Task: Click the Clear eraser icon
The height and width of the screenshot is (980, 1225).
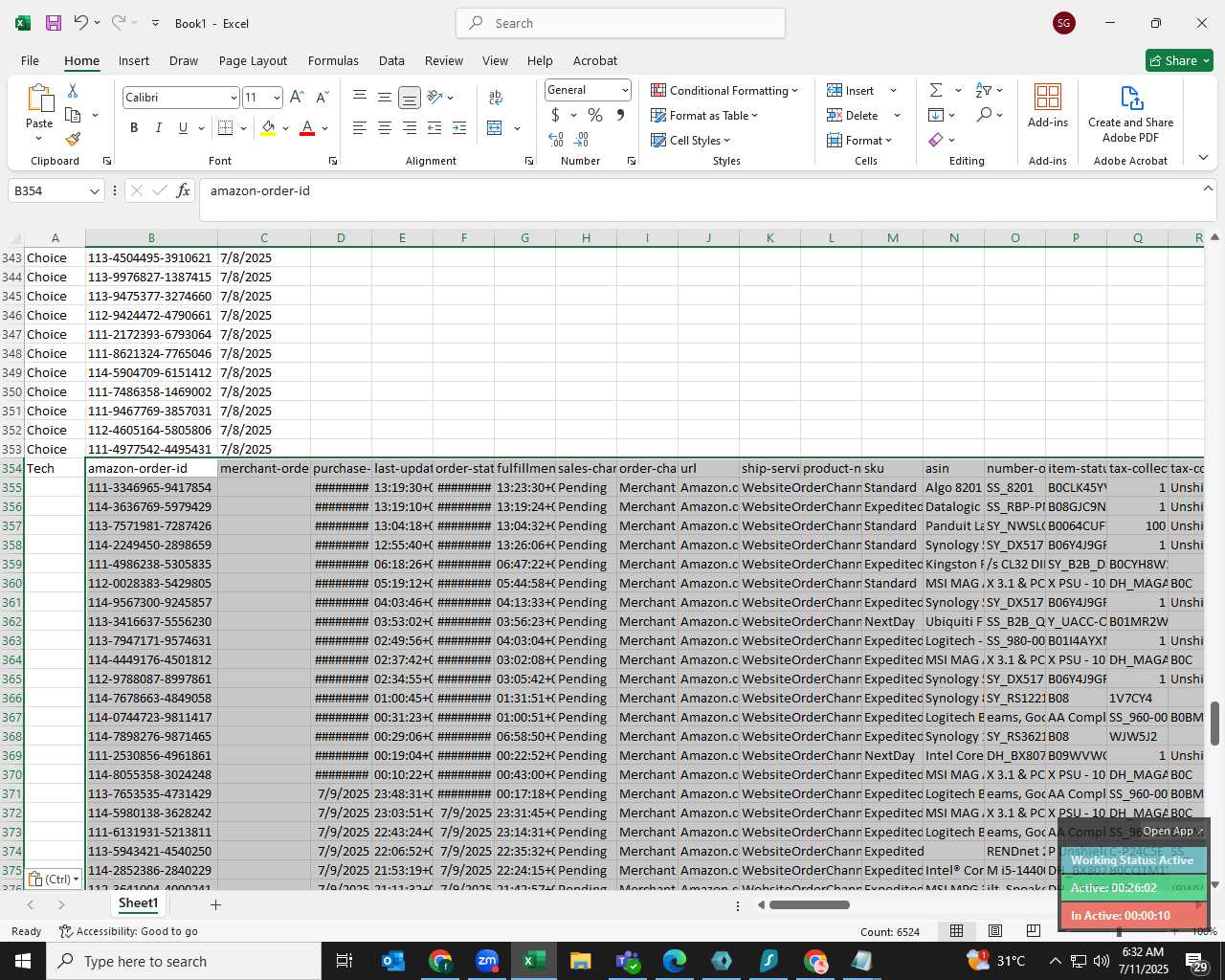Action: tap(936, 140)
